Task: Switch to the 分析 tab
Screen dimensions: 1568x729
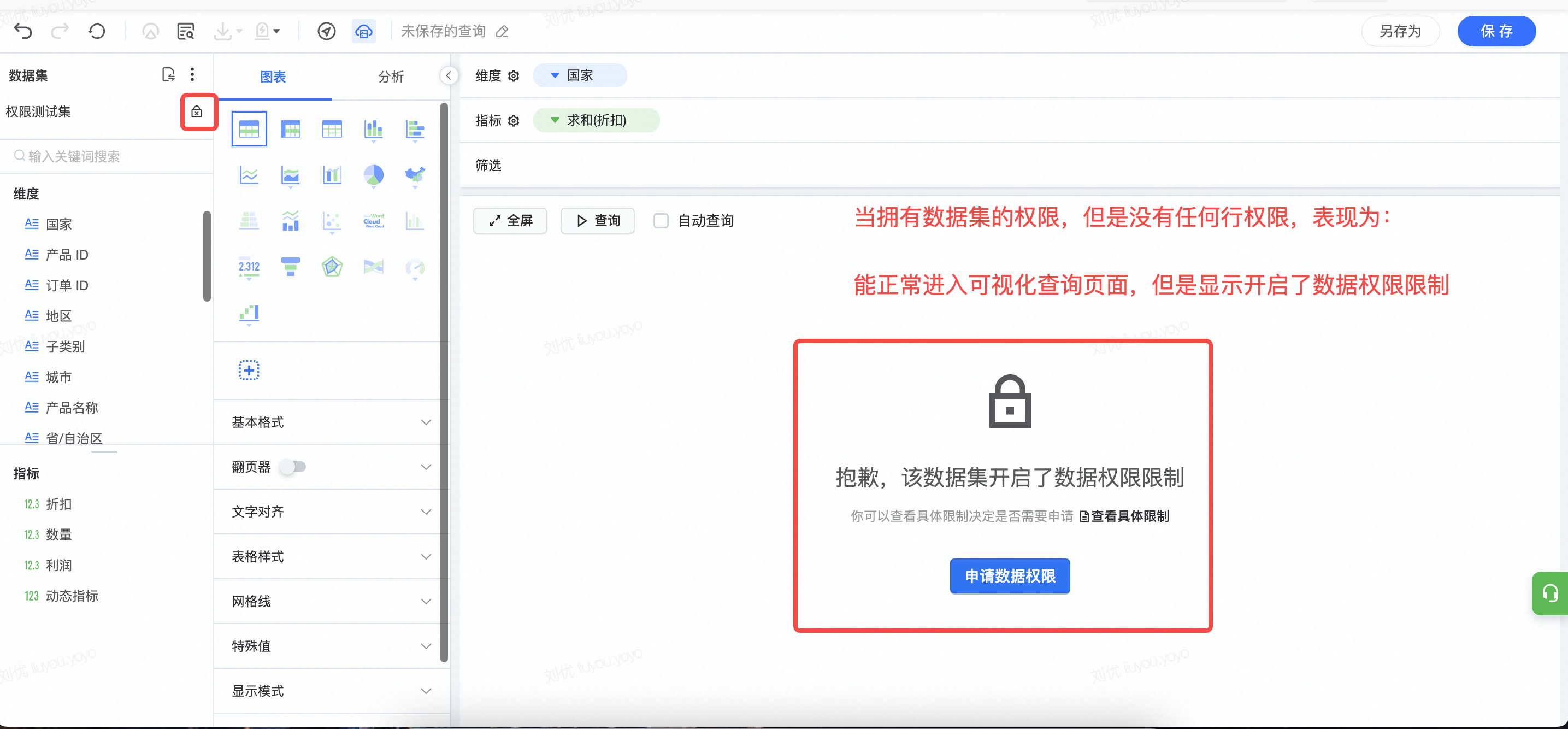Action: tap(391, 77)
